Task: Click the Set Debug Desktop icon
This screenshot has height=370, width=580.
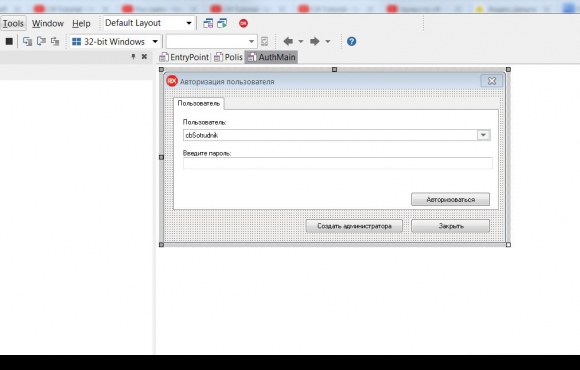Action: [222, 23]
